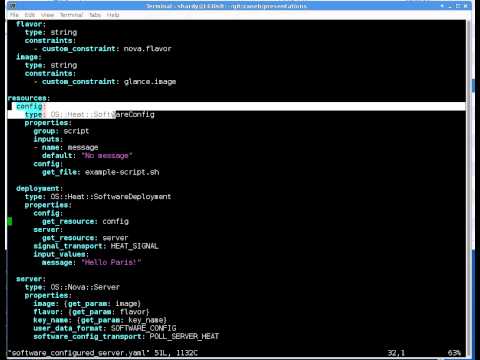Click 'image: {get_param: image}' line

(x=87, y=304)
